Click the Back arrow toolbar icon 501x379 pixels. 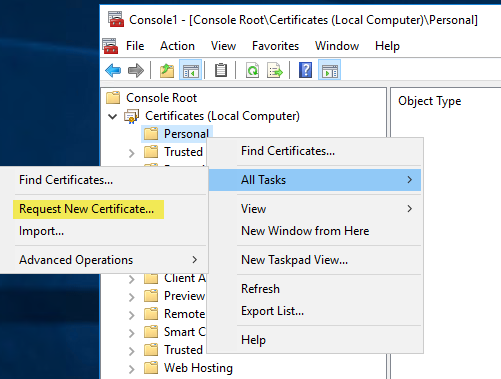(x=113, y=71)
